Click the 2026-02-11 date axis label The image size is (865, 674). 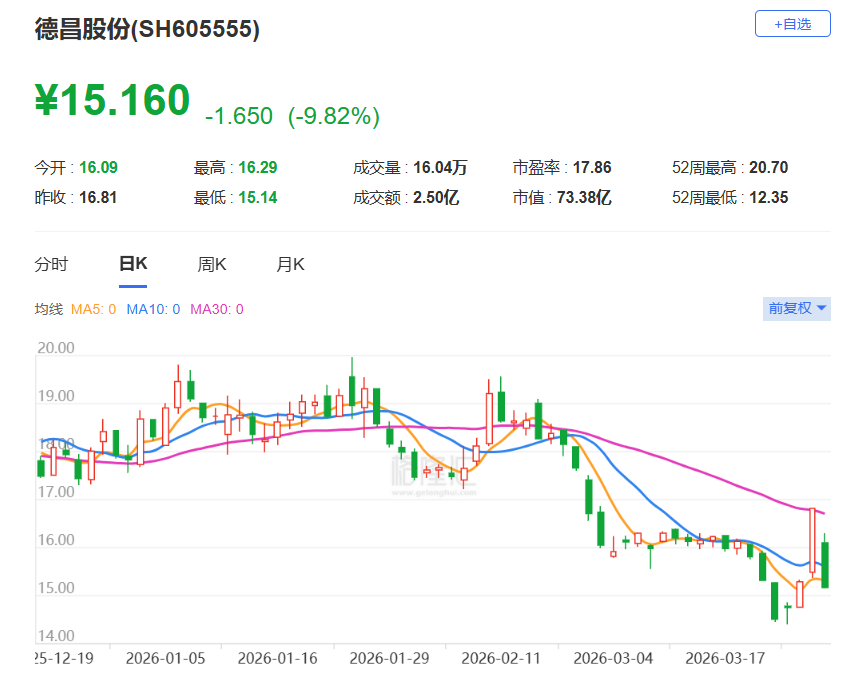pyautogui.click(x=501, y=658)
